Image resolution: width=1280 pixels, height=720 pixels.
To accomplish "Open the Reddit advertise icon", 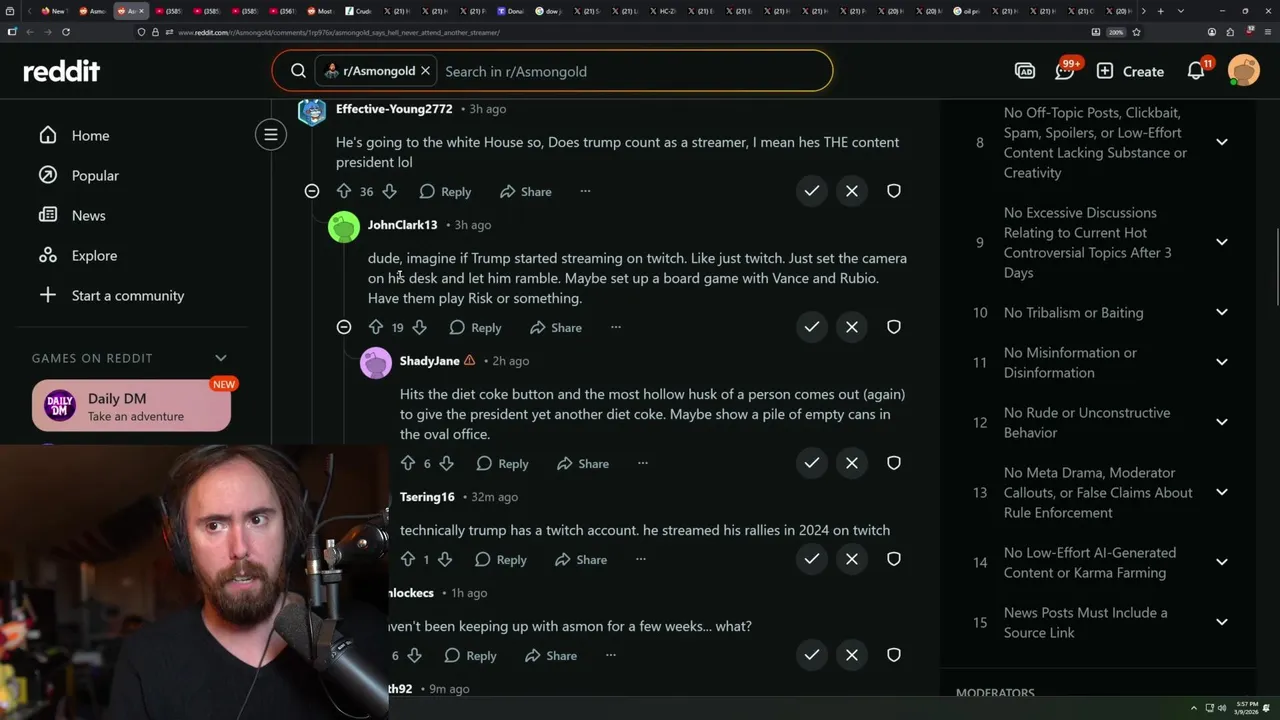I will pyautogui.click(x=1025, y=71).
